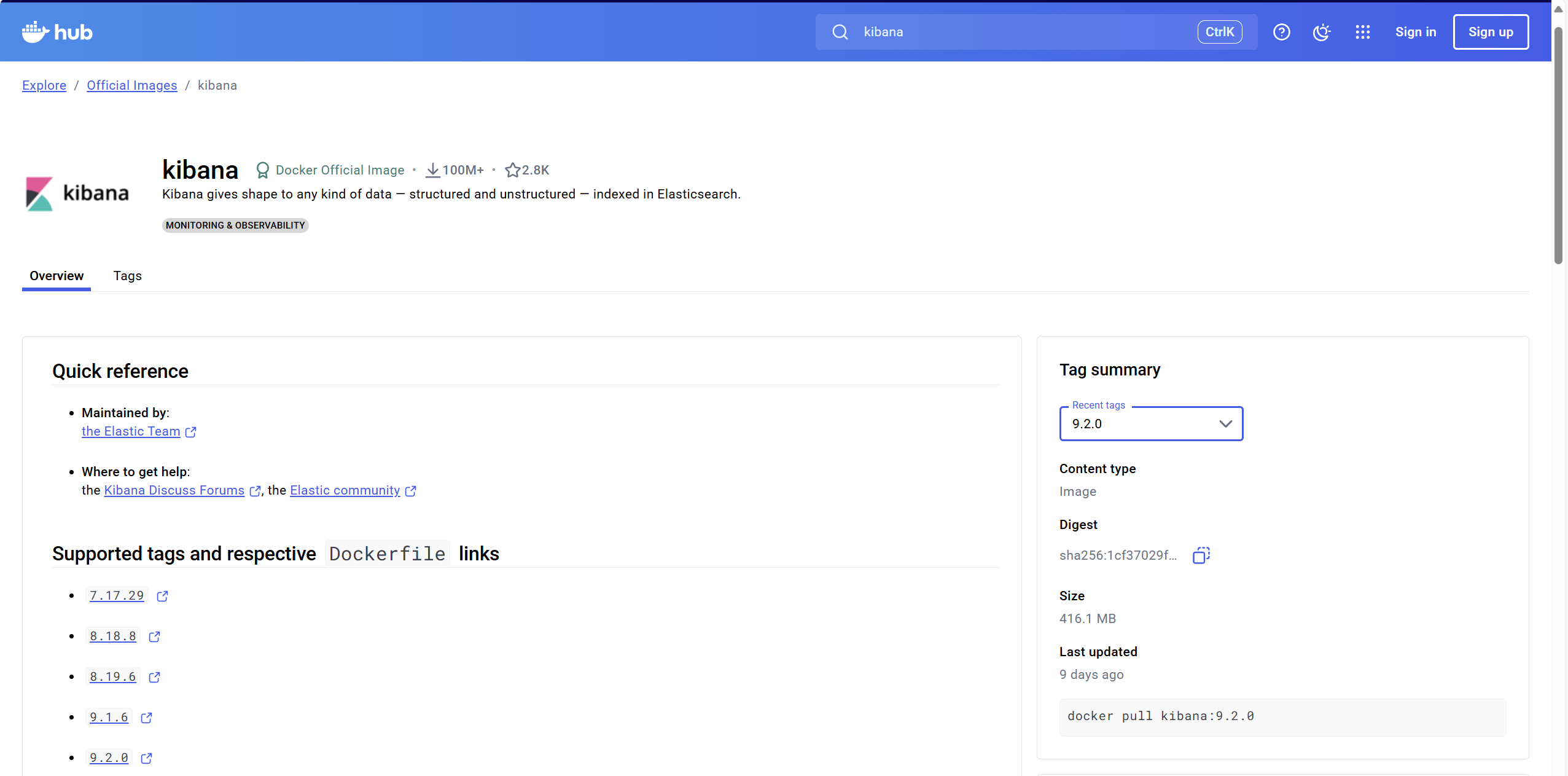The width and height of the screenshot is (1568, 776).
Task: Click the Sign in link
Action: (1415, 32)
